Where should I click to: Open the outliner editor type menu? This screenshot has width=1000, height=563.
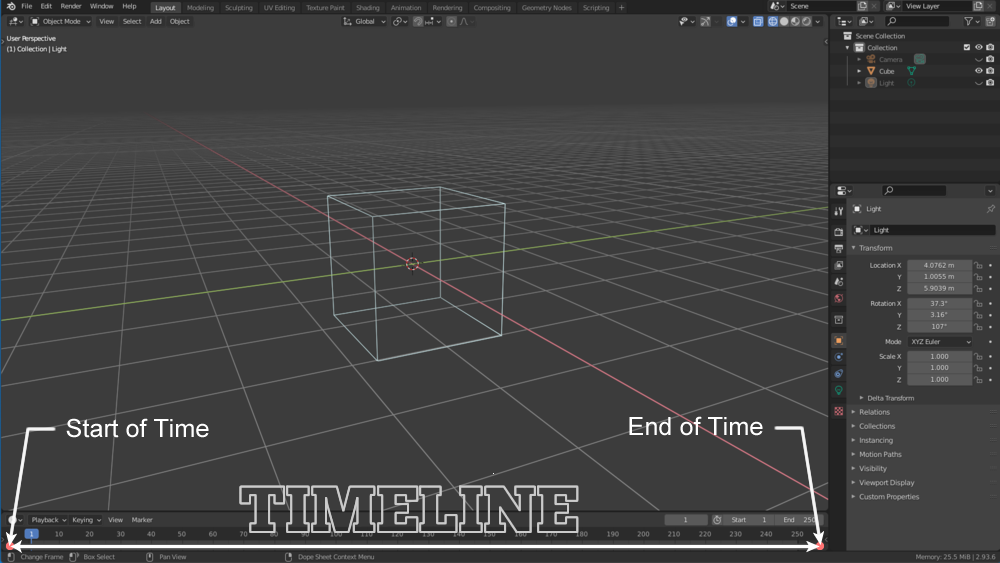844,22
